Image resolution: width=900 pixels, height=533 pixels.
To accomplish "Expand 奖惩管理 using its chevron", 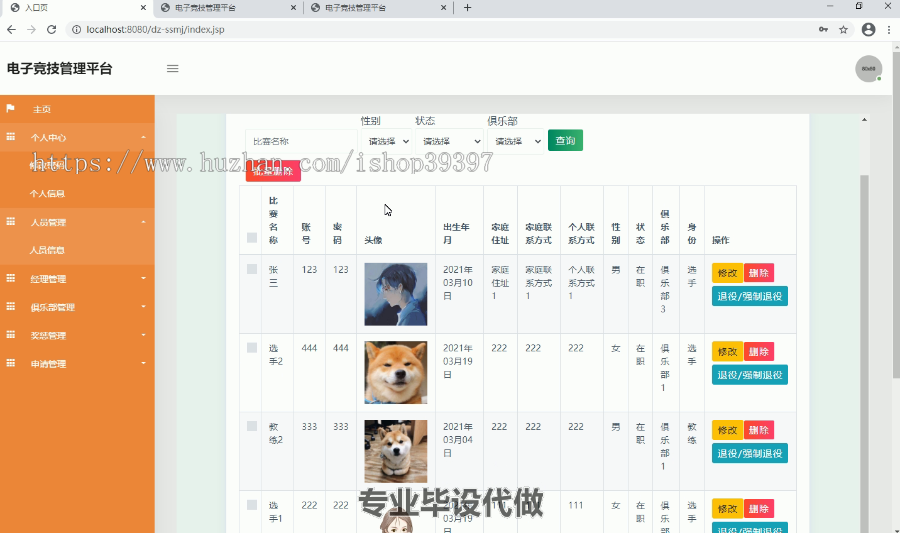I will coord(143,335).
